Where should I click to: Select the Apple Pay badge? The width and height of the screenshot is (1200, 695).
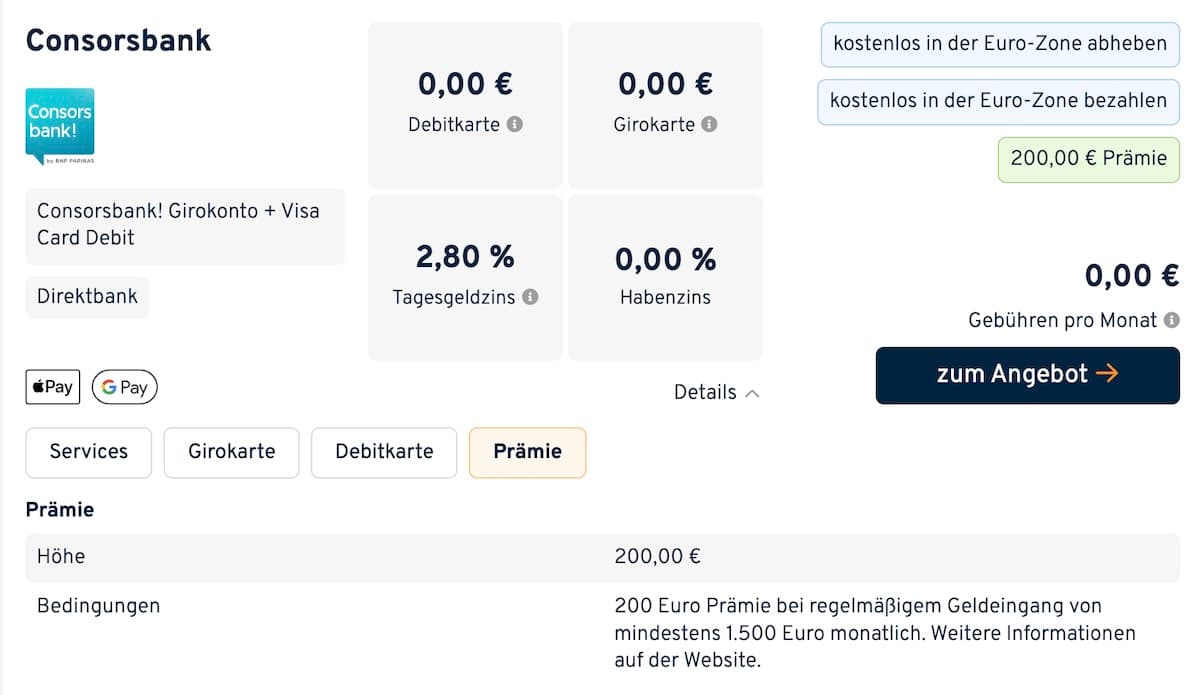point(52,387)
